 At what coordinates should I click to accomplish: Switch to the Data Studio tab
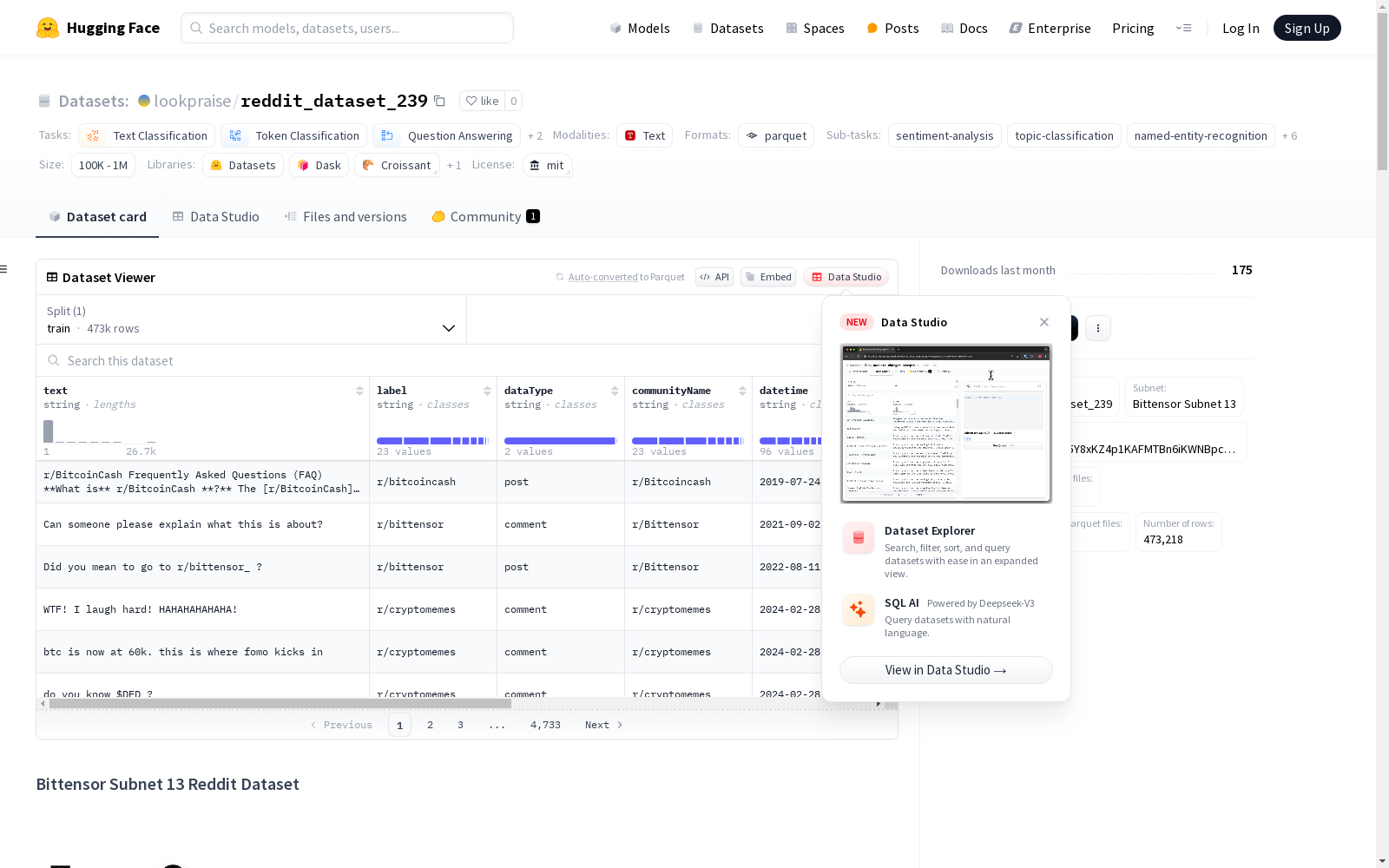[x=215, y=217]
